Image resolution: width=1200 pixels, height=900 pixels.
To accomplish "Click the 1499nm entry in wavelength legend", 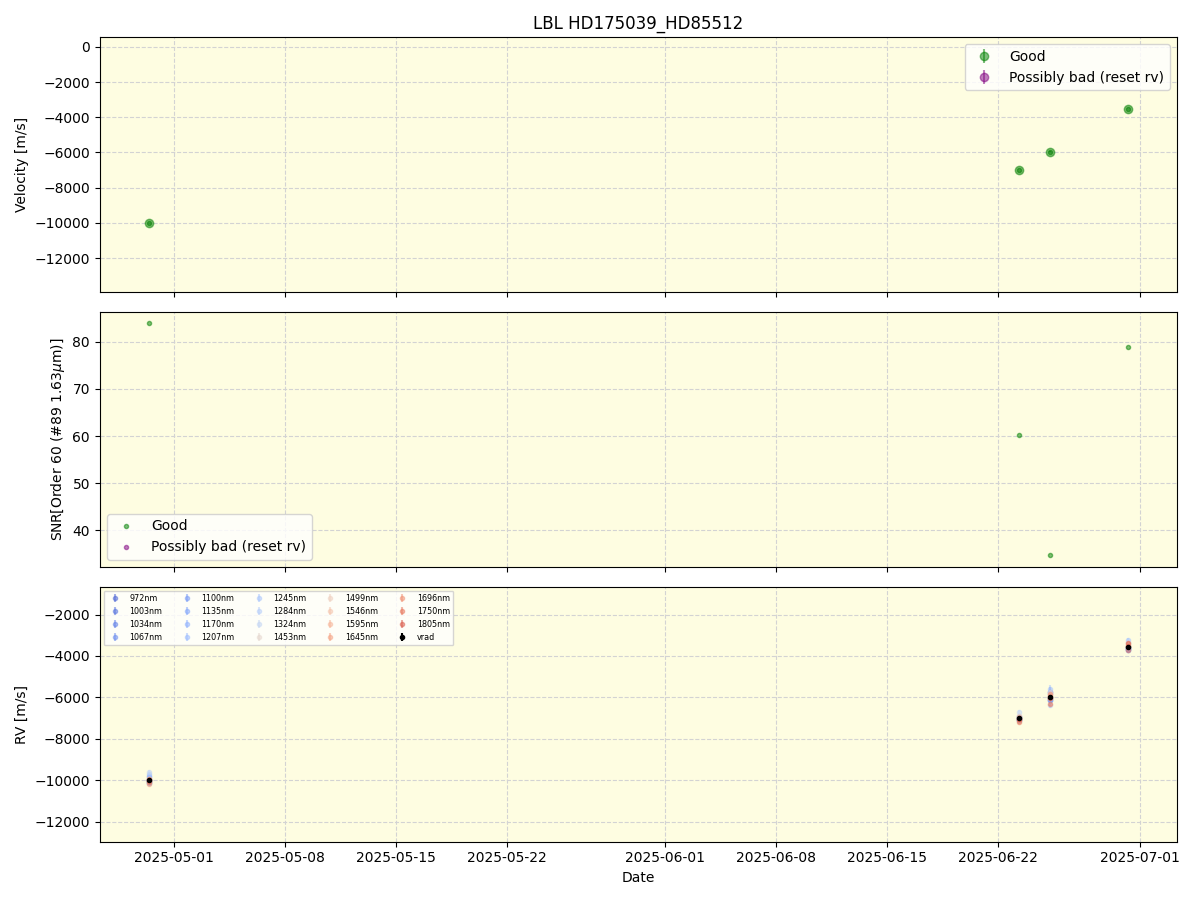I will (361, 598).
